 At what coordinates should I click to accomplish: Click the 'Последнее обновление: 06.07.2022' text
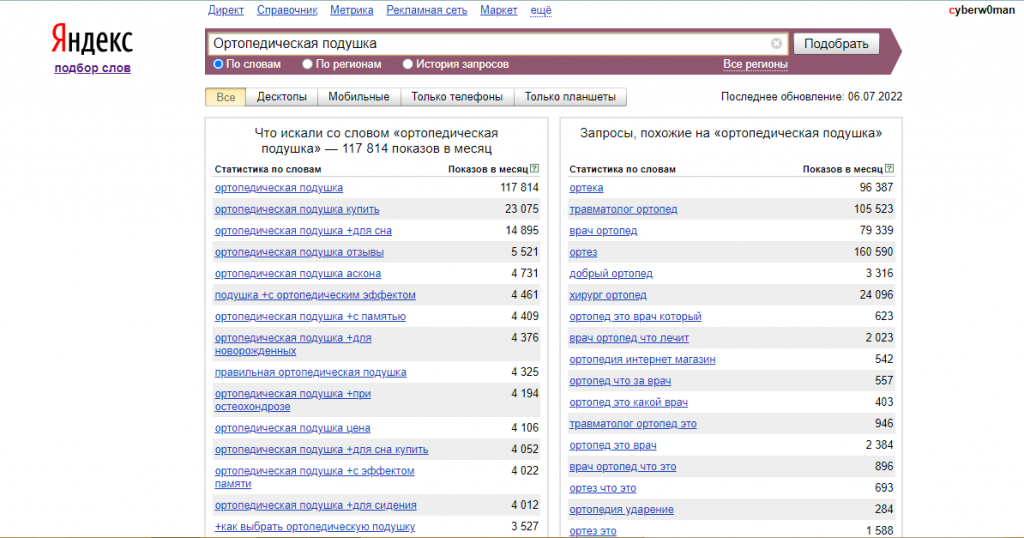tap(811, 97)
